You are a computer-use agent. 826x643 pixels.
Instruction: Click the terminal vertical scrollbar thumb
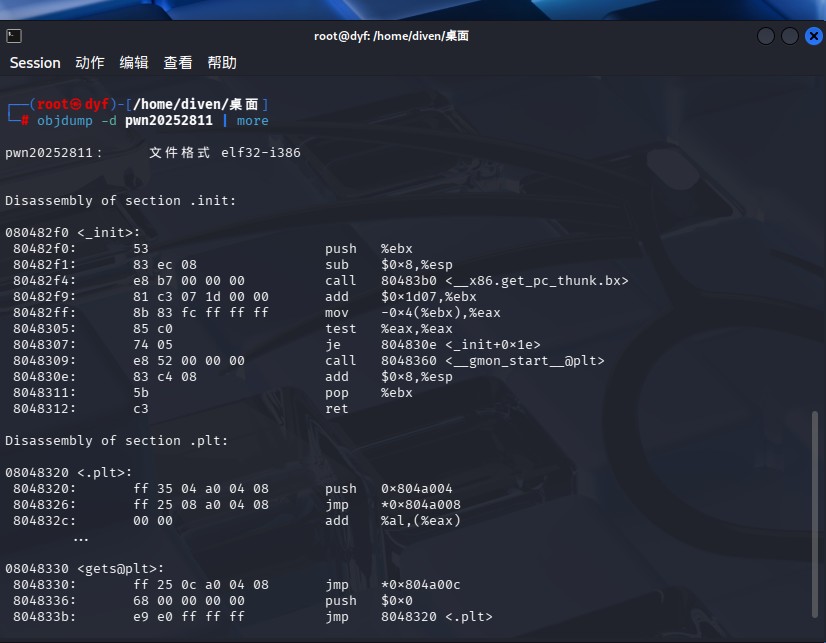pos(815,513)
